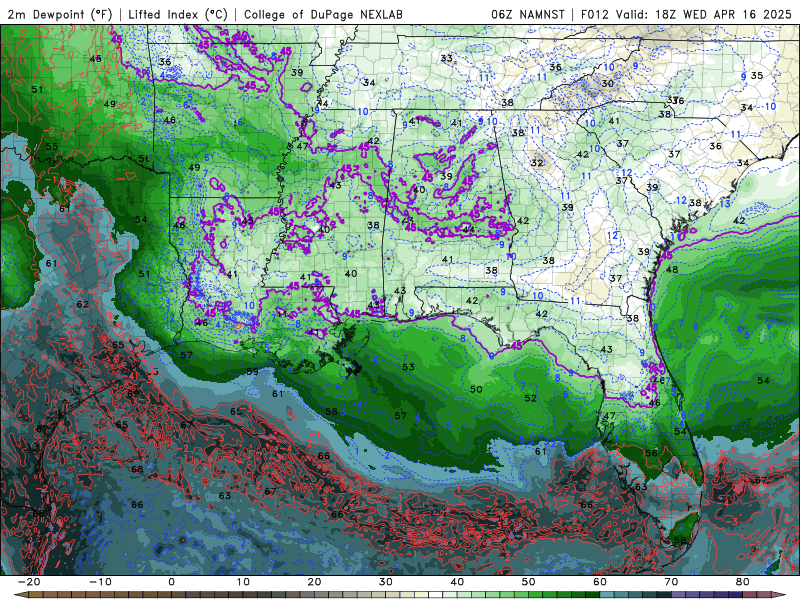Click the 'F012 Valid: 18Z WED APR 16 2025' text
Screen dimensions: 800x600
pos(686,14)
